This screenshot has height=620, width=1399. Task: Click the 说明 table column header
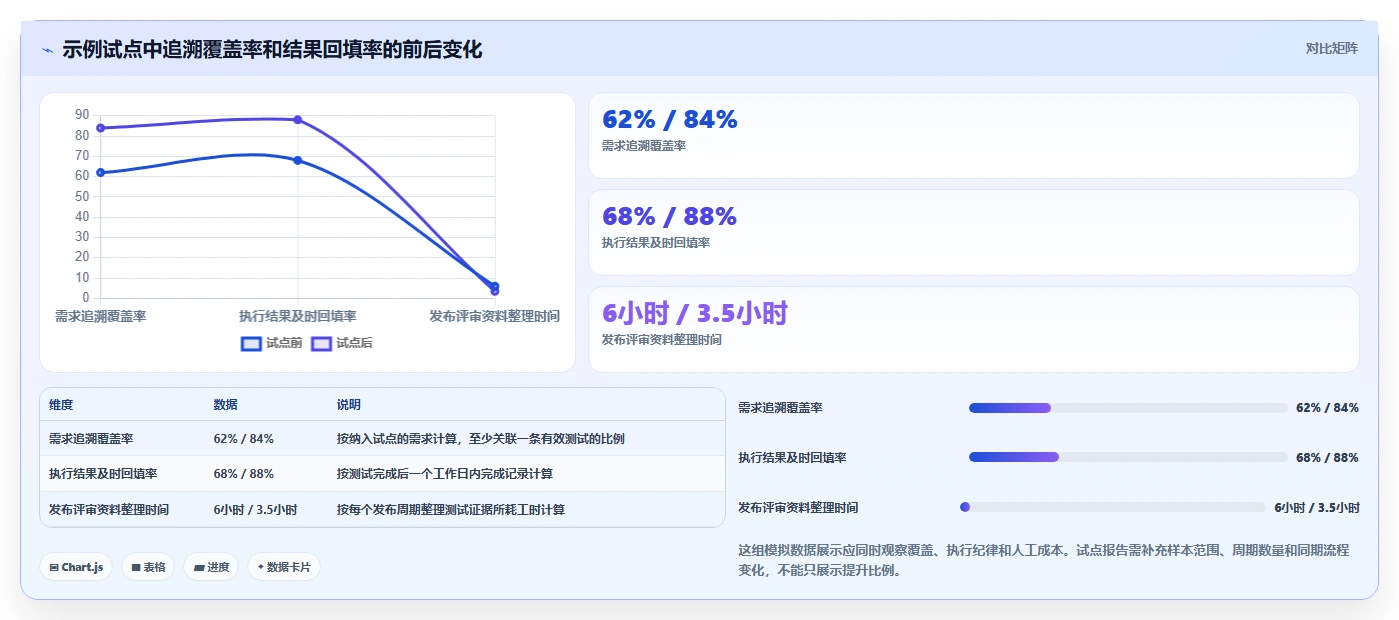pos(349,405)
